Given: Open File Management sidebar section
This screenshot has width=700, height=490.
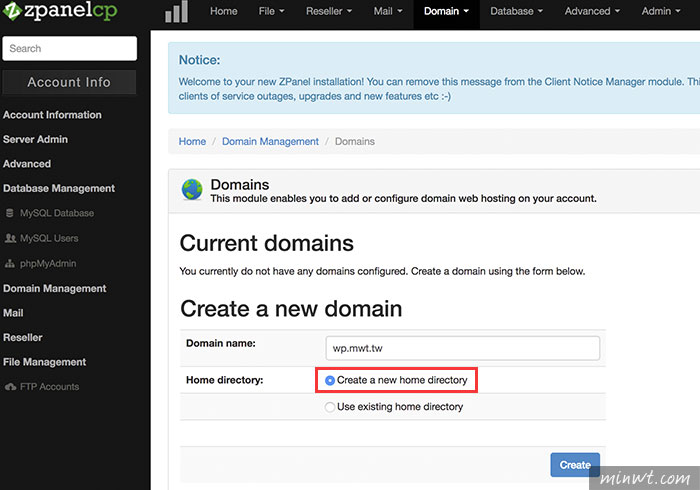Looking at the screenshot, I should (x=45, y=362).
